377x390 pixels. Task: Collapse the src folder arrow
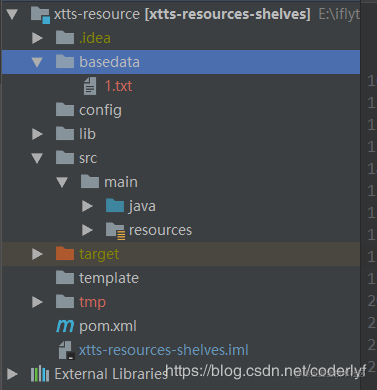(x=37, y=158)
